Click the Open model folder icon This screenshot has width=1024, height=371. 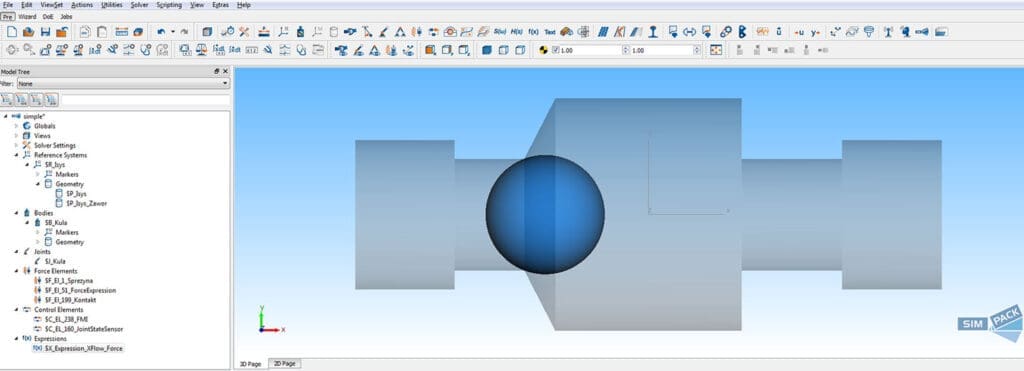pos(29,31)
